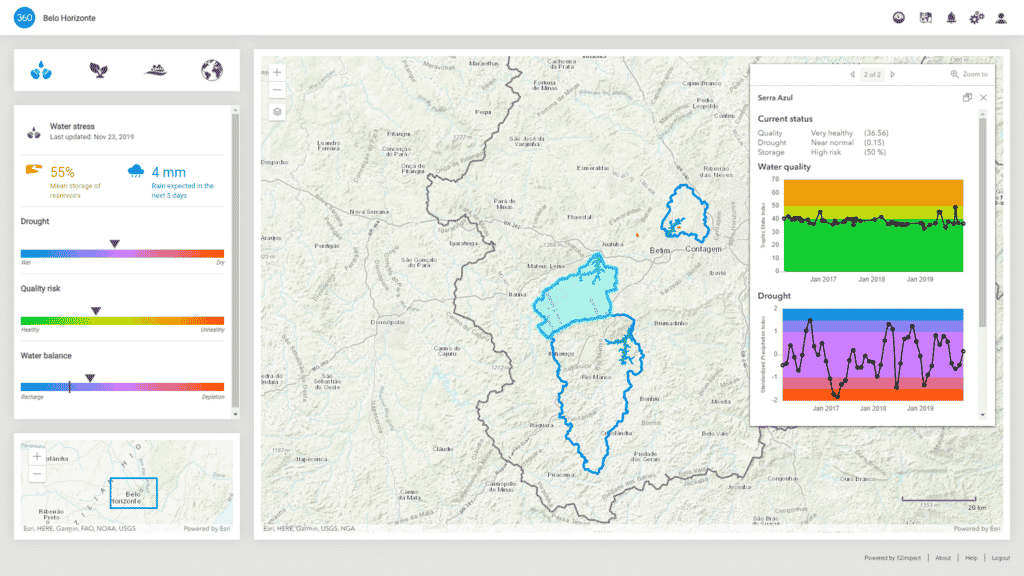Open the map layers list button
The width and height of the screenshot is (1024, 576).
point(277,112)
